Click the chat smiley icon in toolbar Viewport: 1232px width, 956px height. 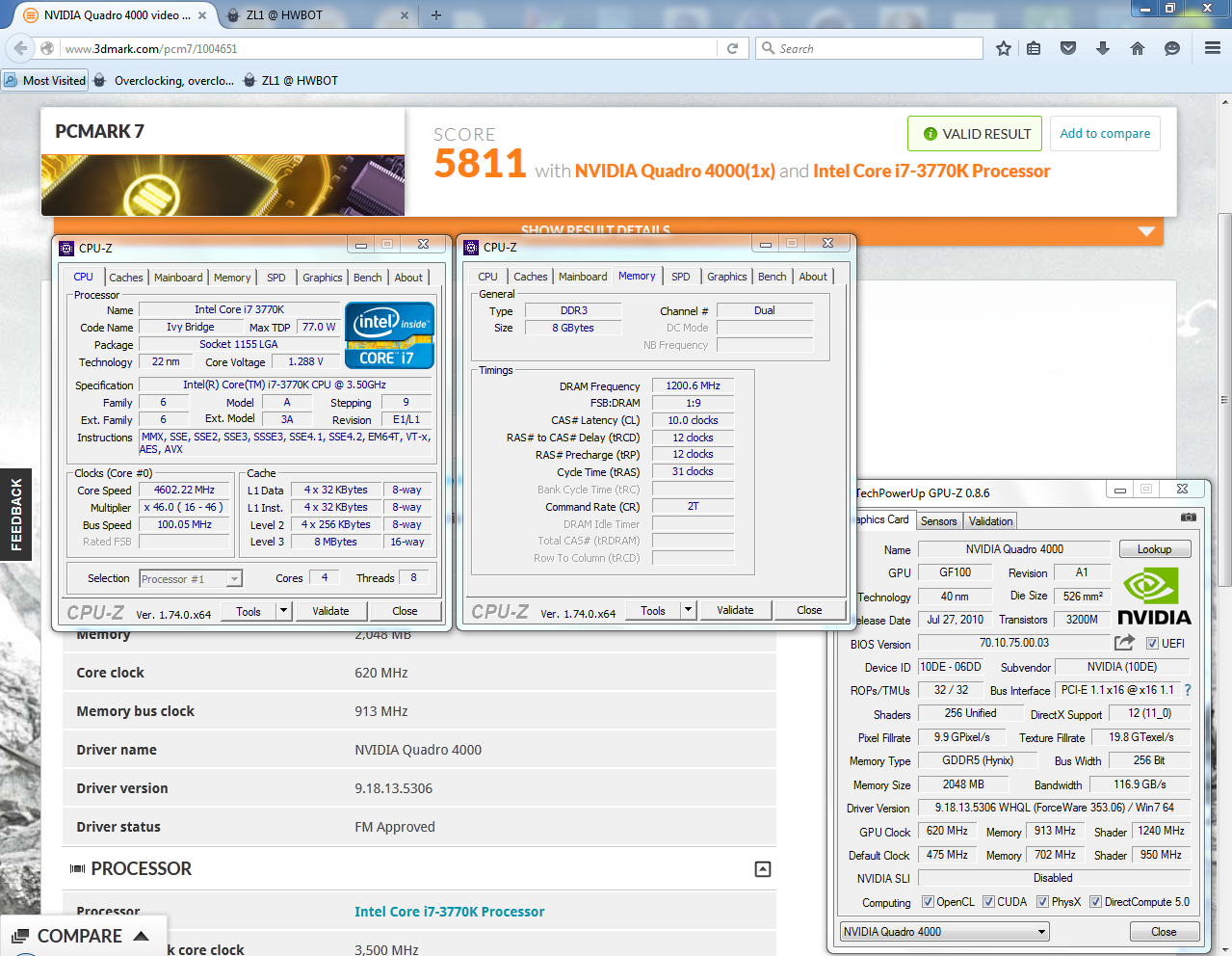(x=1172, y=48)
